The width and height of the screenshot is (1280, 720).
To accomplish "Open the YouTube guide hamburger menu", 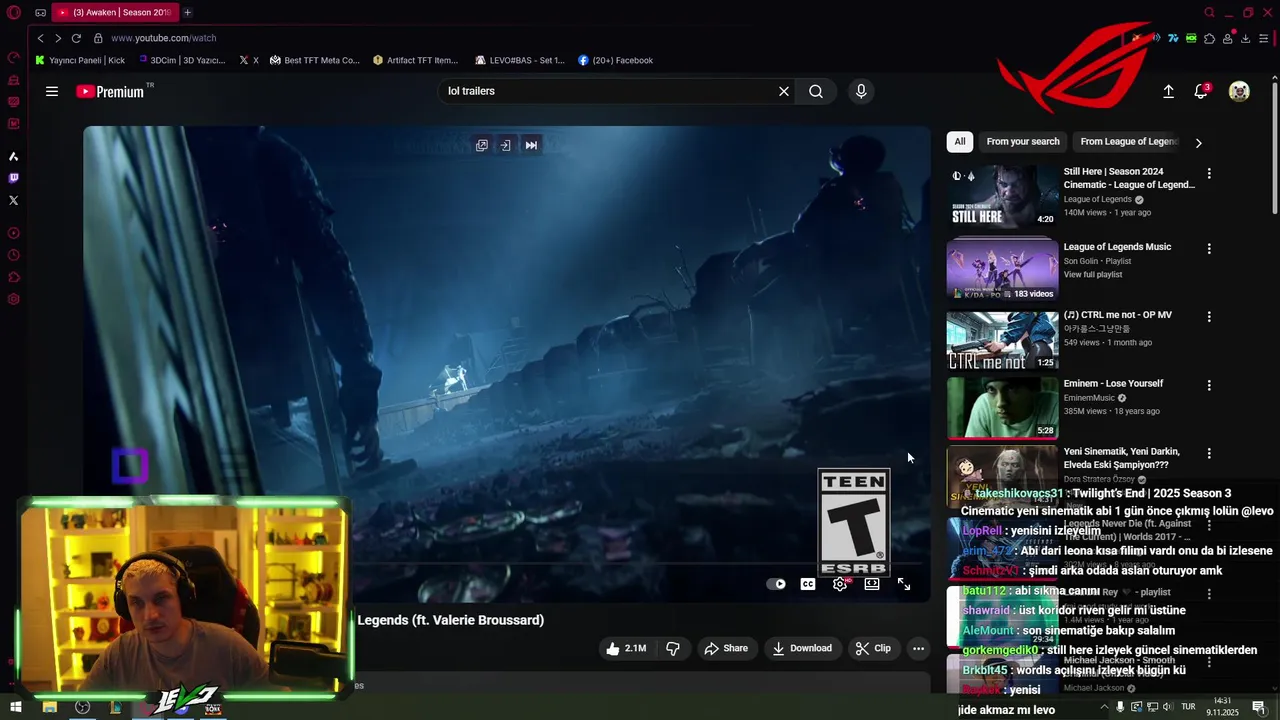I will (52, 91).
